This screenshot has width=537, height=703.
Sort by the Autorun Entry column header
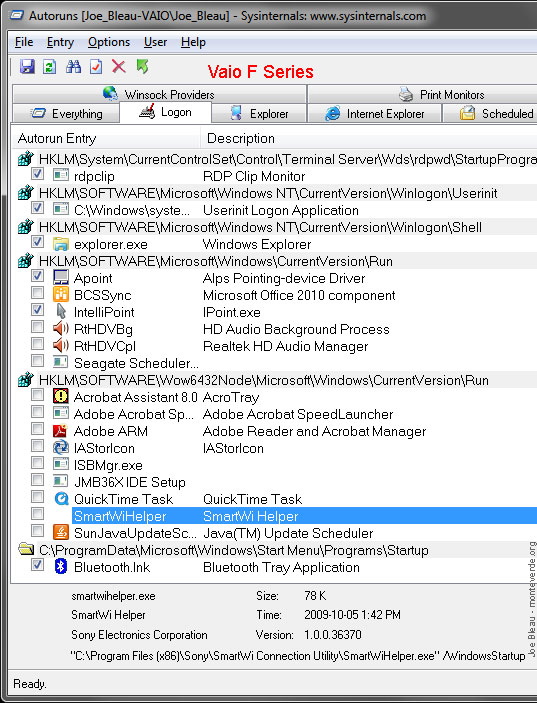click(106, 139)
